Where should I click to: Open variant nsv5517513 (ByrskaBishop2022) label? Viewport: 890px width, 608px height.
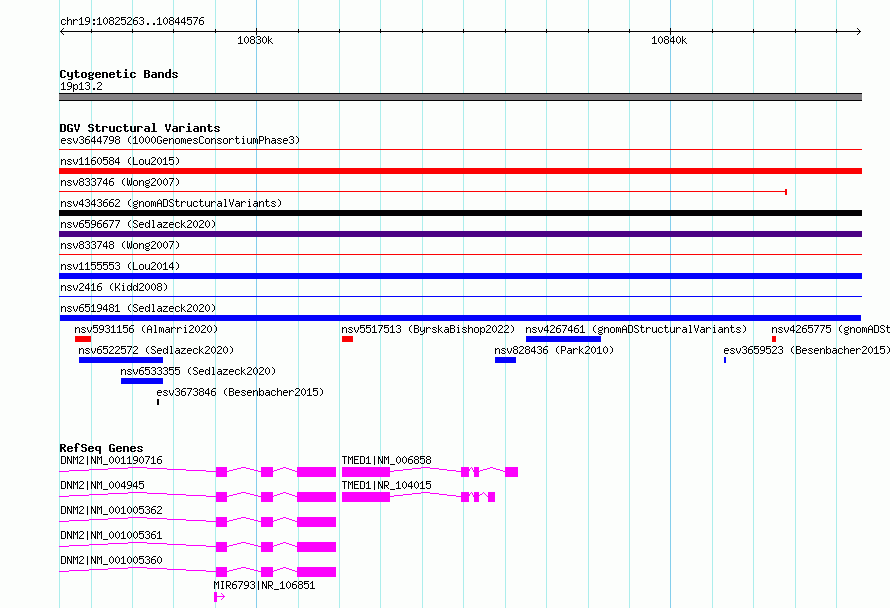[428, 329]
